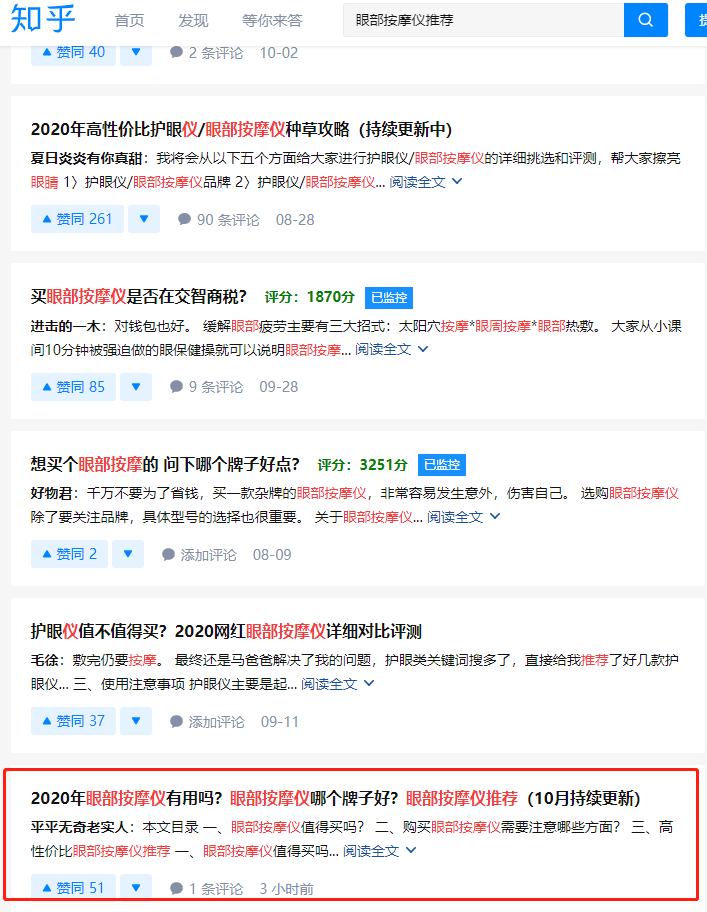The height and width of the screenshot is (912, 707).
Task: Upvote 赞同 85
Action: [x=73, y=387]
